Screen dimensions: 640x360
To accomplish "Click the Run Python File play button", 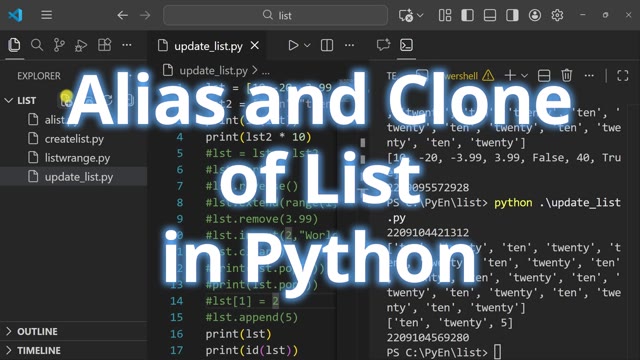I will (x=293, y=45).
